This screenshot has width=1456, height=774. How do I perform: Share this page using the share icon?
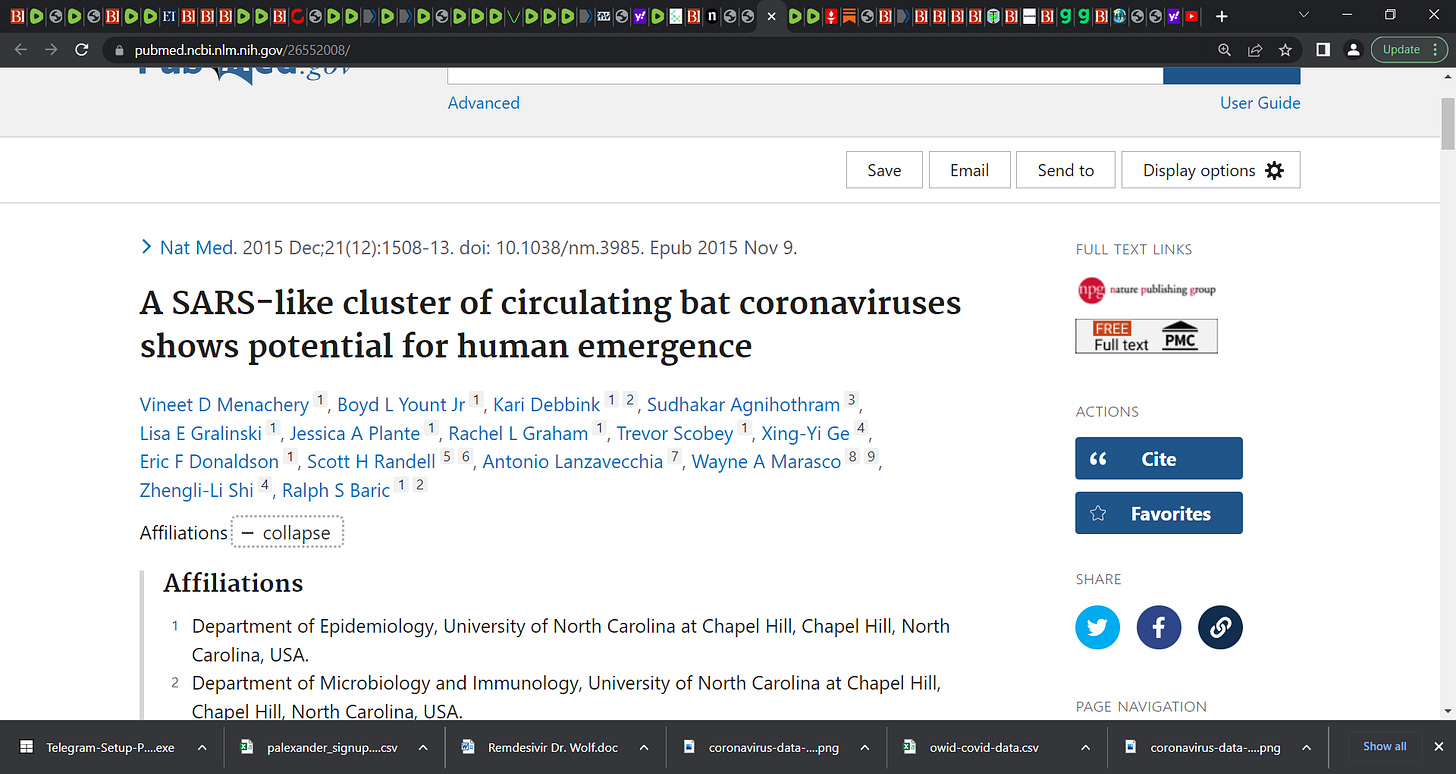click(x=1255, y=50)
